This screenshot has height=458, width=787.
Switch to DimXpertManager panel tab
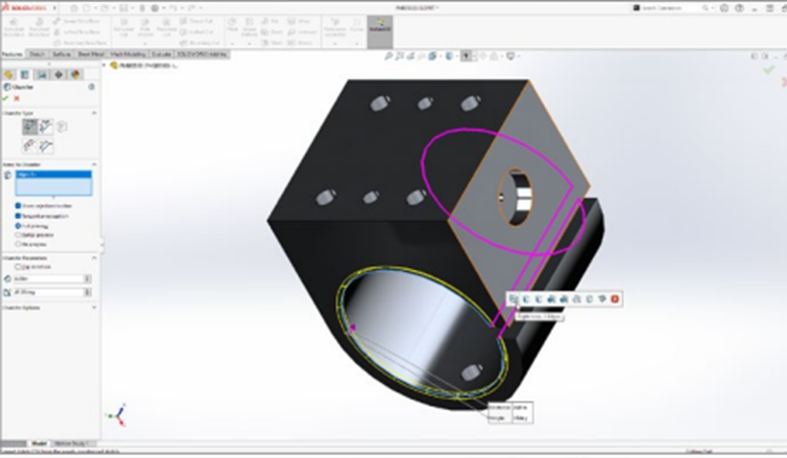(x=58, y=75)
